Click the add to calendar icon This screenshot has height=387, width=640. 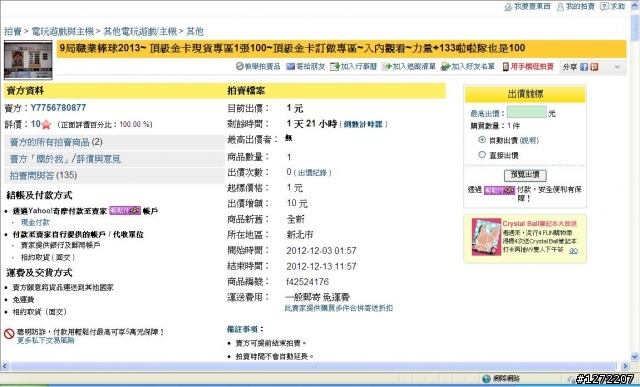pyautogui.click(x=335, y=66)
